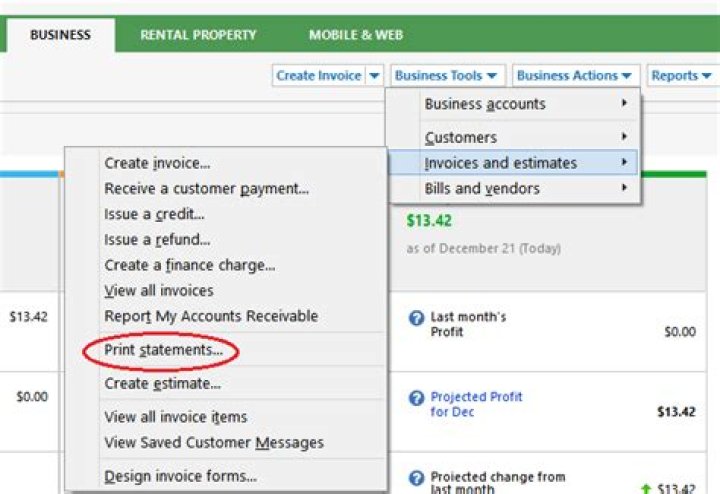The image size is (720, 494).
Task: Open the Create Invoice dropdown arrow
Action: [374, 76]
